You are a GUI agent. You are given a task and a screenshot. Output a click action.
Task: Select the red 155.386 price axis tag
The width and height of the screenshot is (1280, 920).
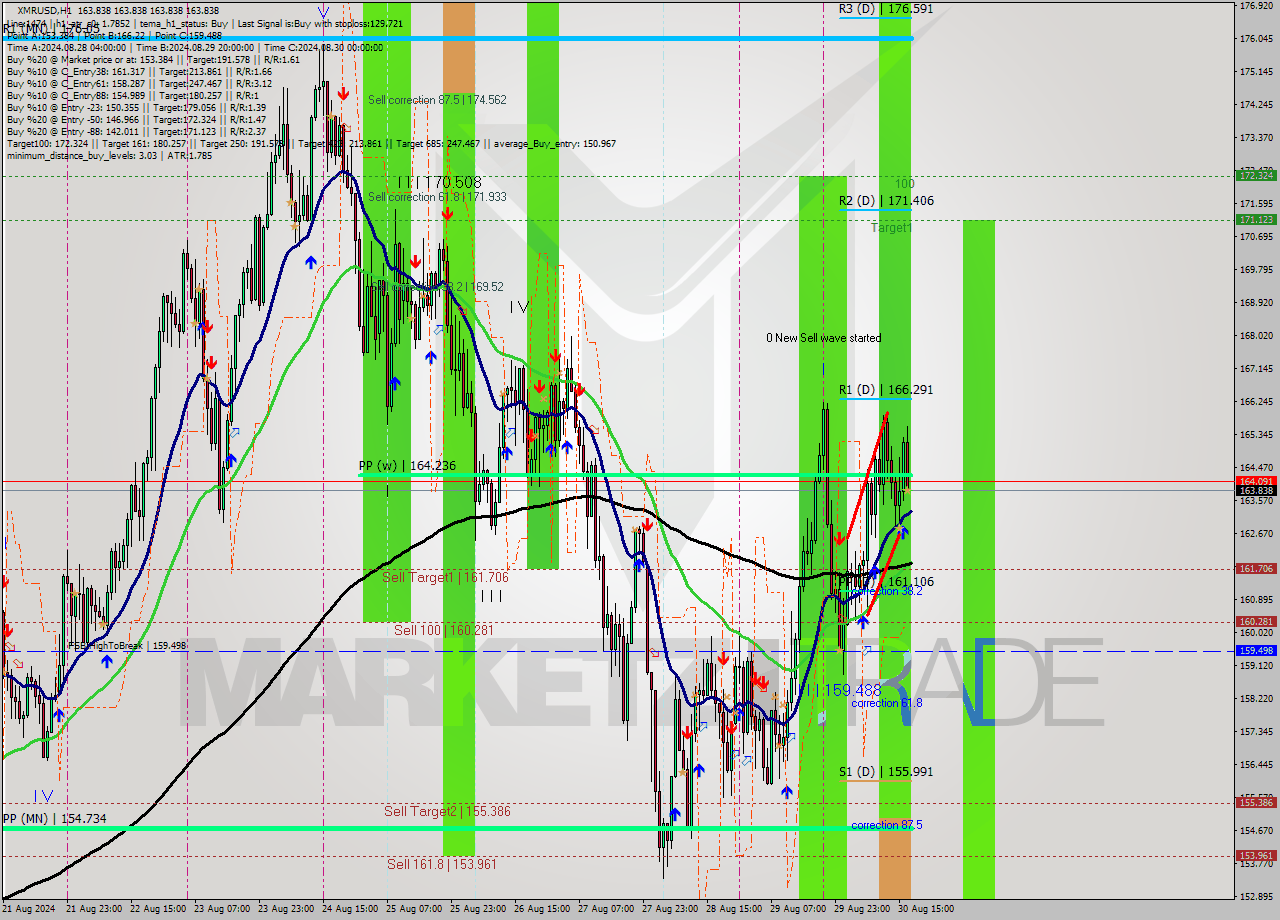click(x=1255, y=802)
